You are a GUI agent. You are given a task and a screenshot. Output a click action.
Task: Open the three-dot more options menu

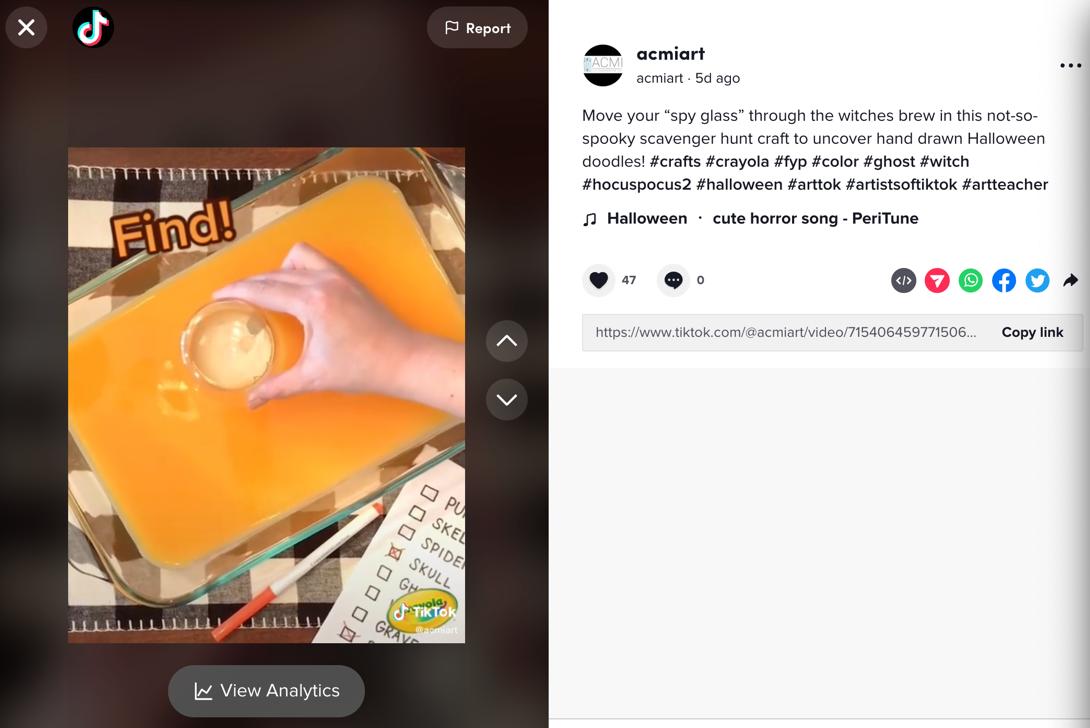pos(1071,65)
